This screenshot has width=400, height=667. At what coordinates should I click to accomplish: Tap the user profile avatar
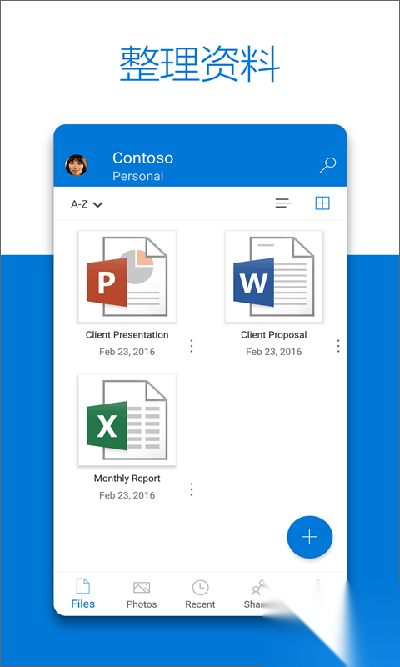click(x=77, y=165)
